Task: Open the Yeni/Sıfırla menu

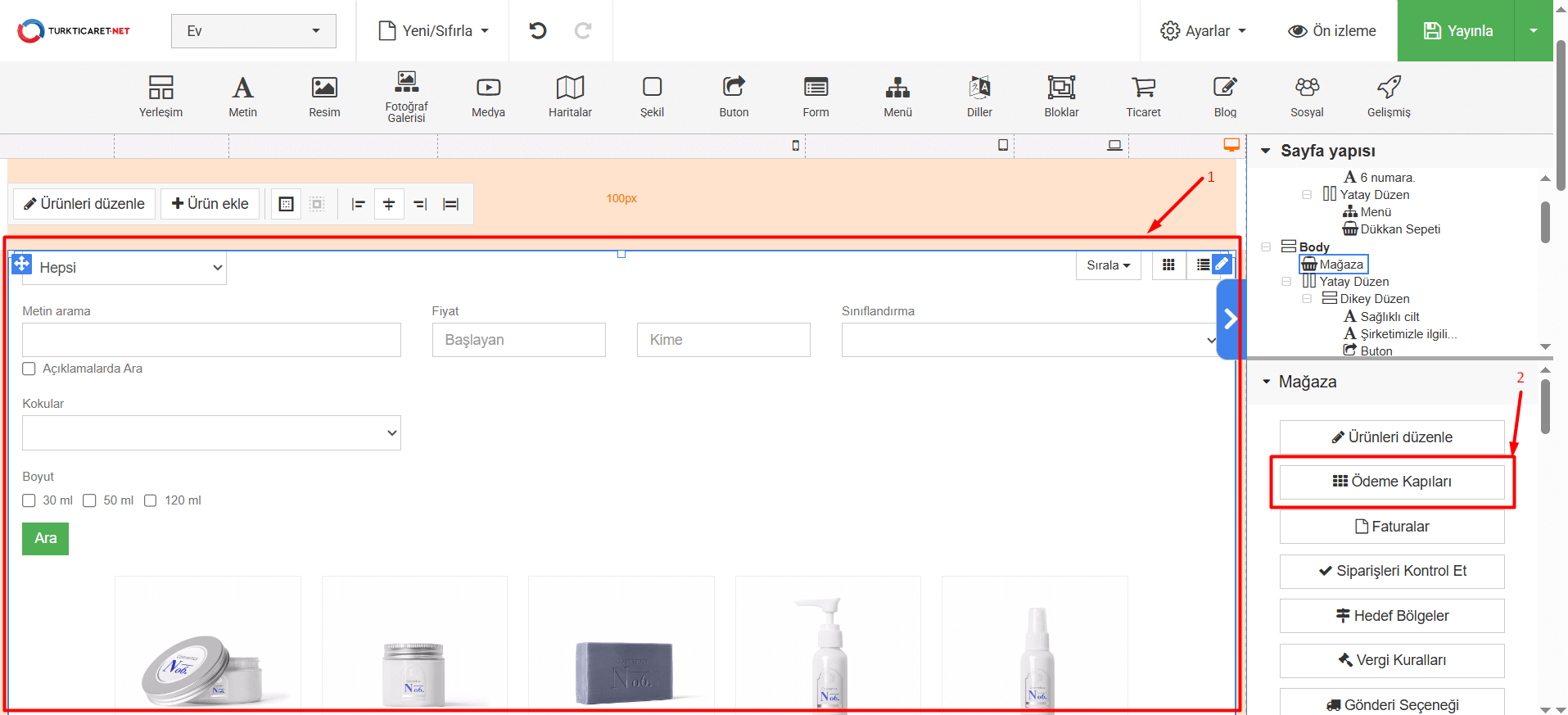Action: point(433,31)
